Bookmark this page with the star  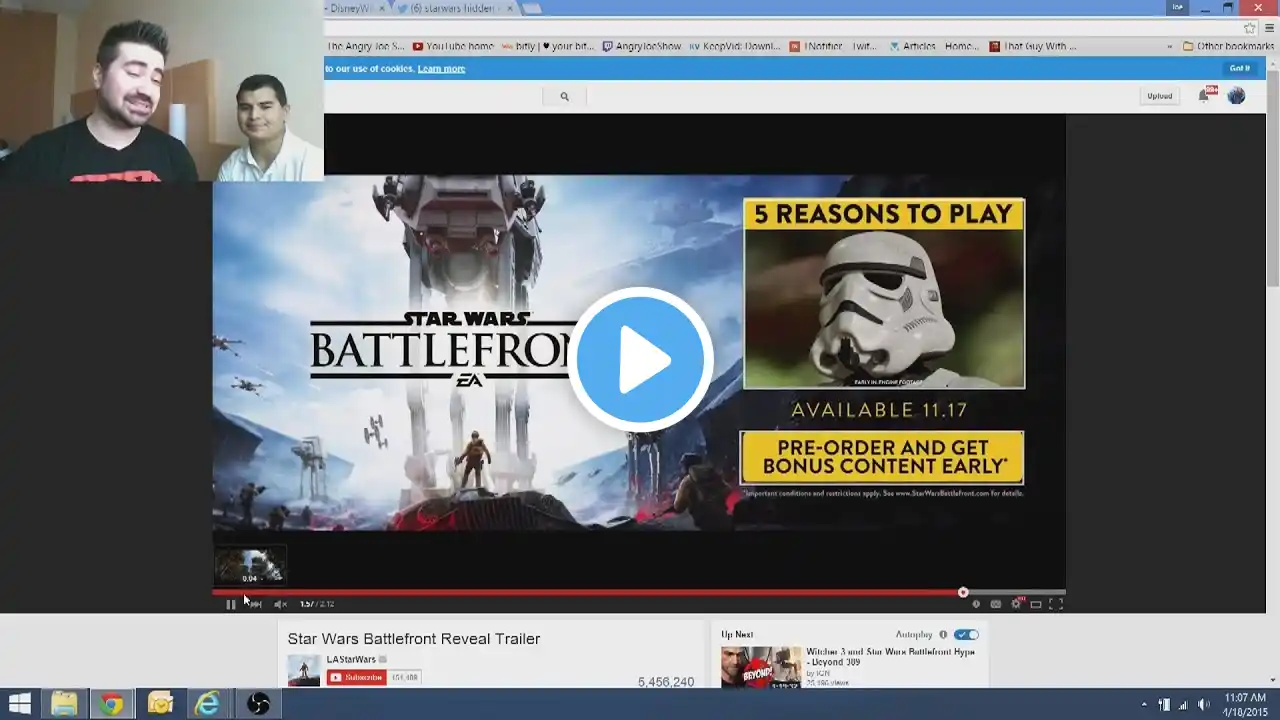pos(1250,28)
